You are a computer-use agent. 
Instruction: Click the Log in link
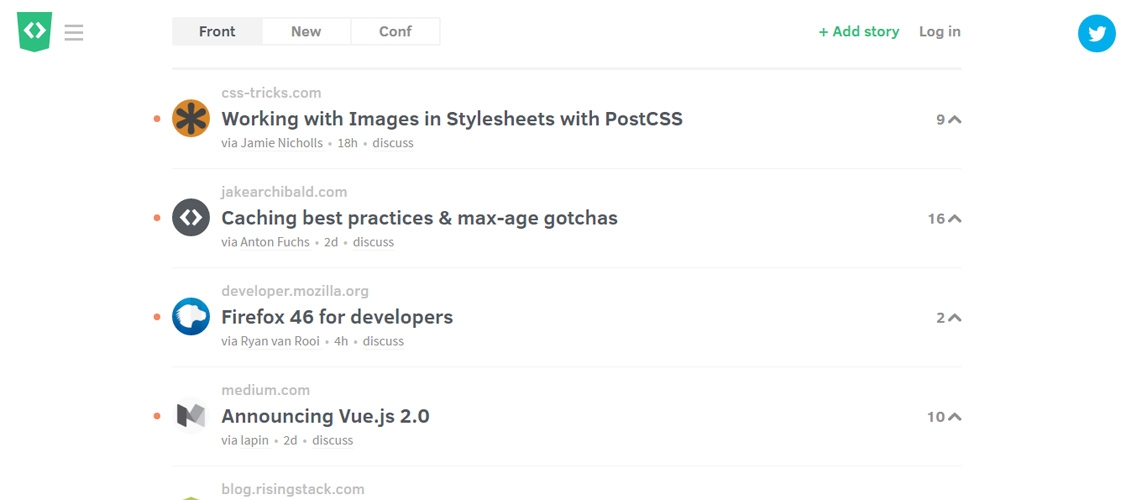click(x=939, y=32)
